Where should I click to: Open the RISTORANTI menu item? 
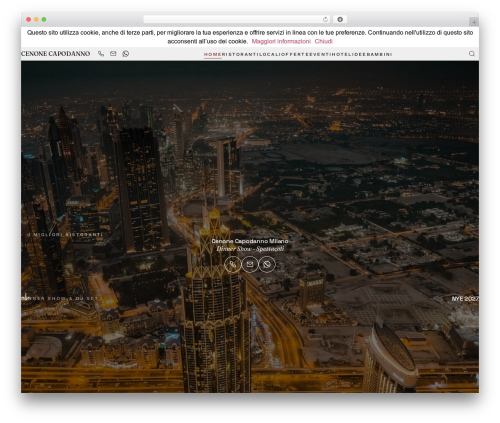pos(240,54)
